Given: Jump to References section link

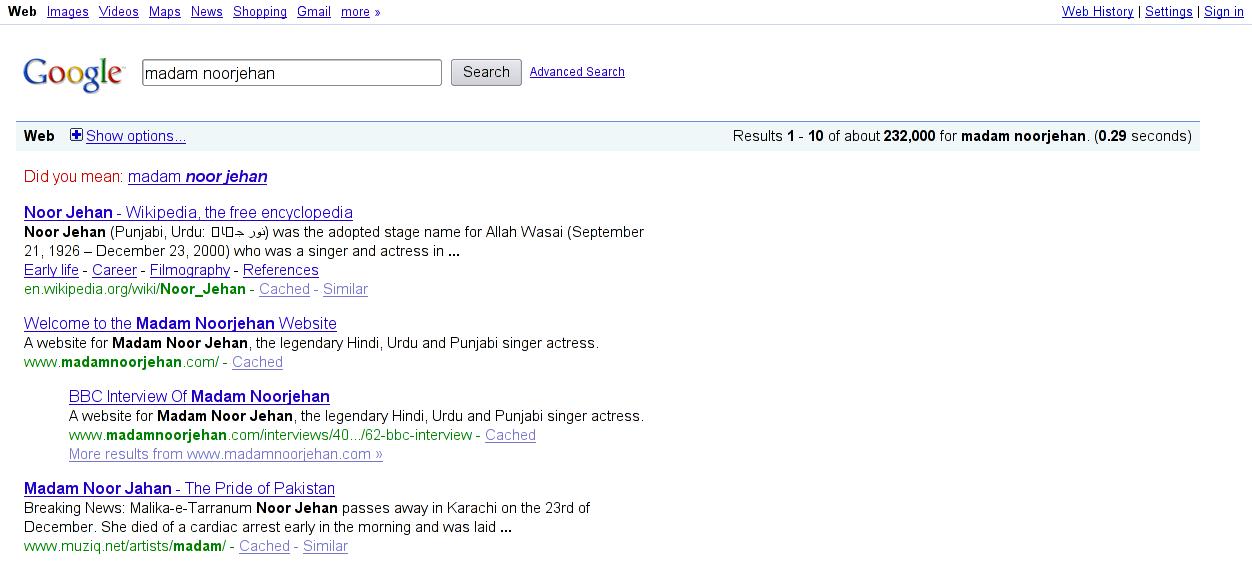Looking at the screenshot, I should [281, 270].
